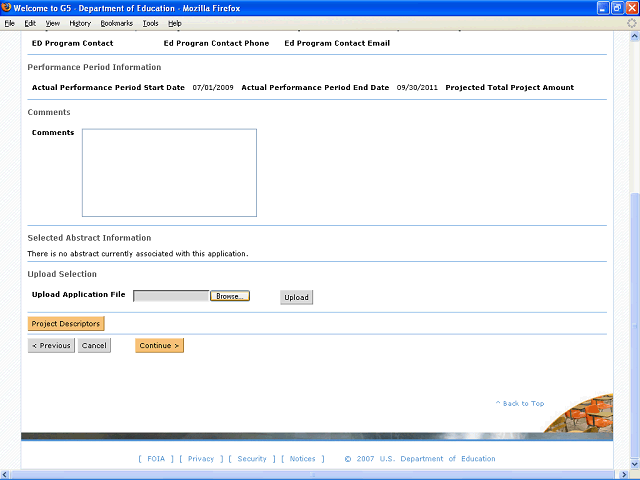
Task: Open the Edit menu
Action: tap(30, 23)
